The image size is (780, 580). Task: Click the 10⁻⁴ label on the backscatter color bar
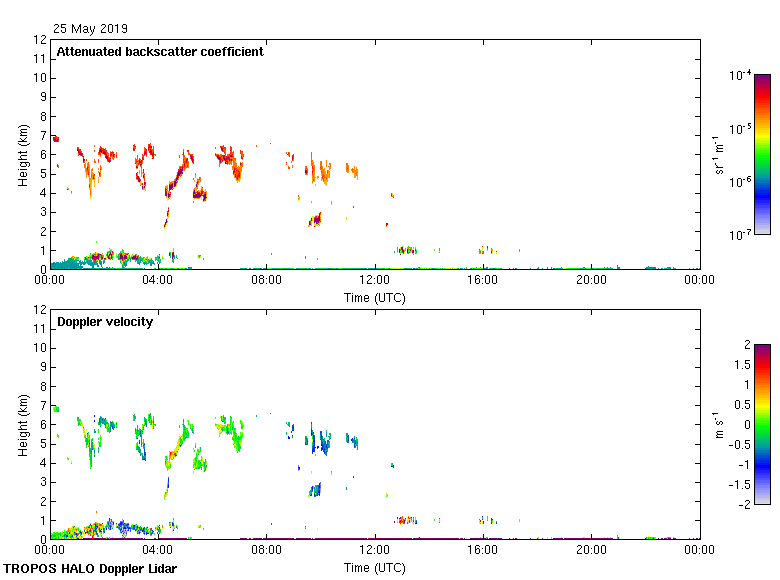(x=739, y=76)
